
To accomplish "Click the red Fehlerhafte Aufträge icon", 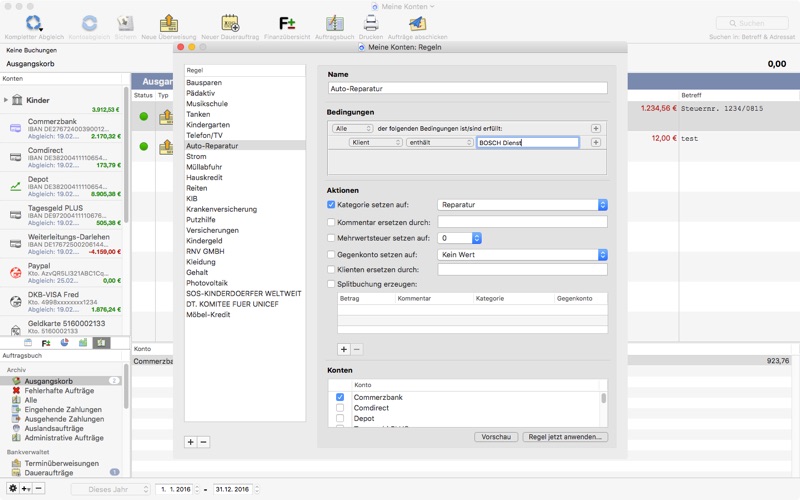I will 16,390.
